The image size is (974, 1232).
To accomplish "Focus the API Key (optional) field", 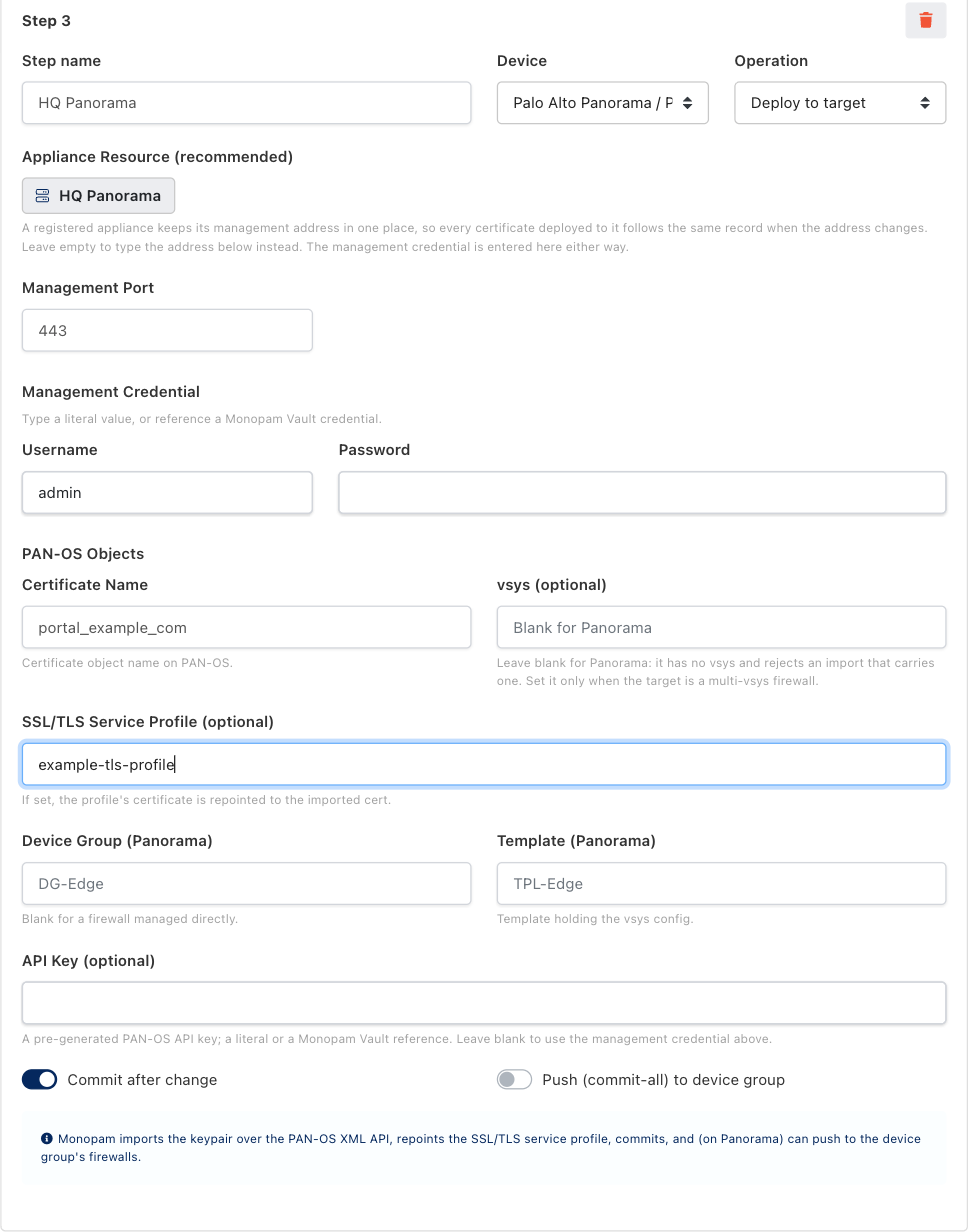I will click(x=484, y=1003).
